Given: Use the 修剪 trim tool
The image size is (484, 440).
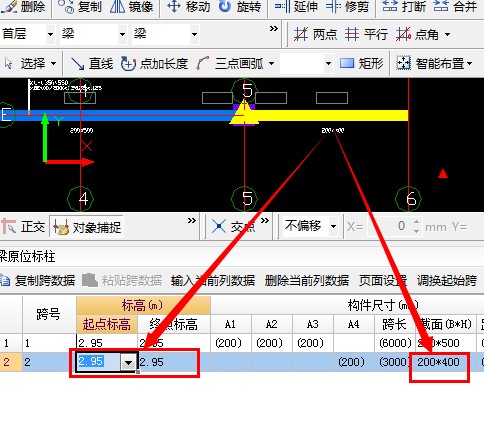Looking at the screenshot, I should pyautogui.click(x=348, y=6).
